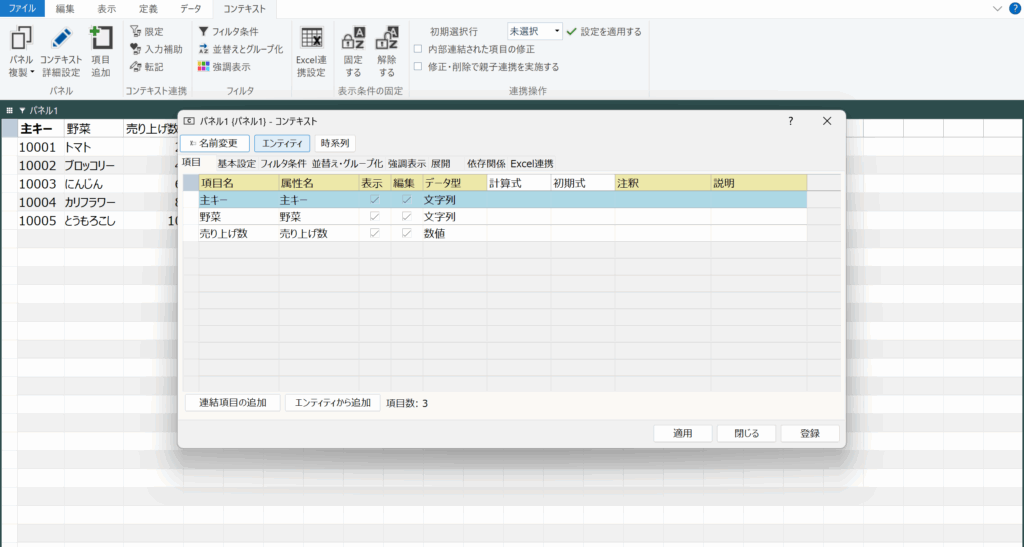Toggle 編集 checkbox for 野菜 row
This screenshot has height=547, width=1024.
(x=406, y=216)
